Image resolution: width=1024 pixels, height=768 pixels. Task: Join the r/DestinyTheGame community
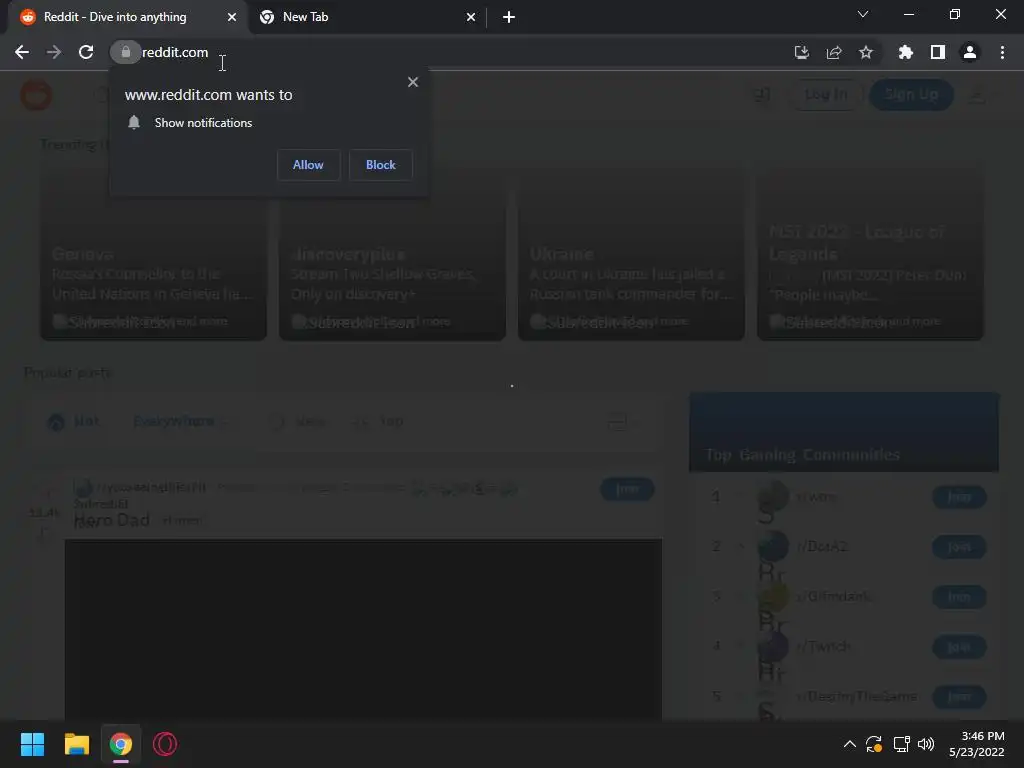(959, 696)
